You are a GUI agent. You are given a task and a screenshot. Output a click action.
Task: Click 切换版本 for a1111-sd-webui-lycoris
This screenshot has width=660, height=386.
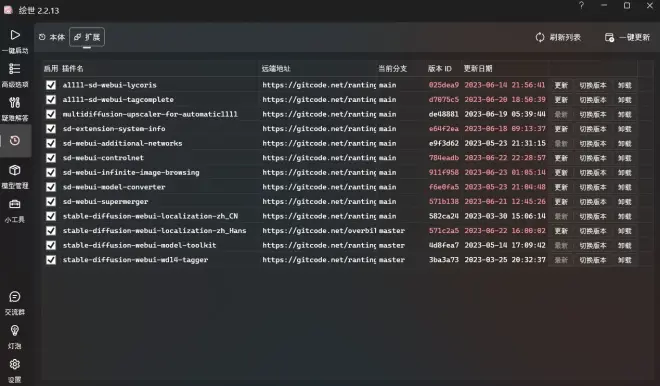coord(593,85)
